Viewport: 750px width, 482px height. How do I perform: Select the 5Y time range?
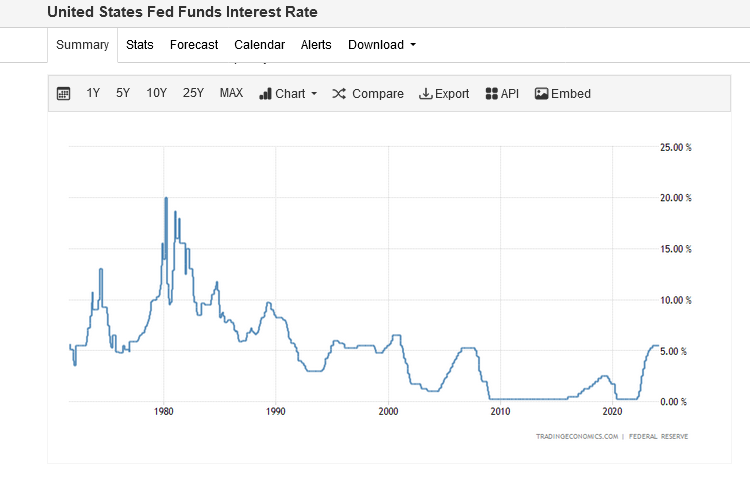123,93
